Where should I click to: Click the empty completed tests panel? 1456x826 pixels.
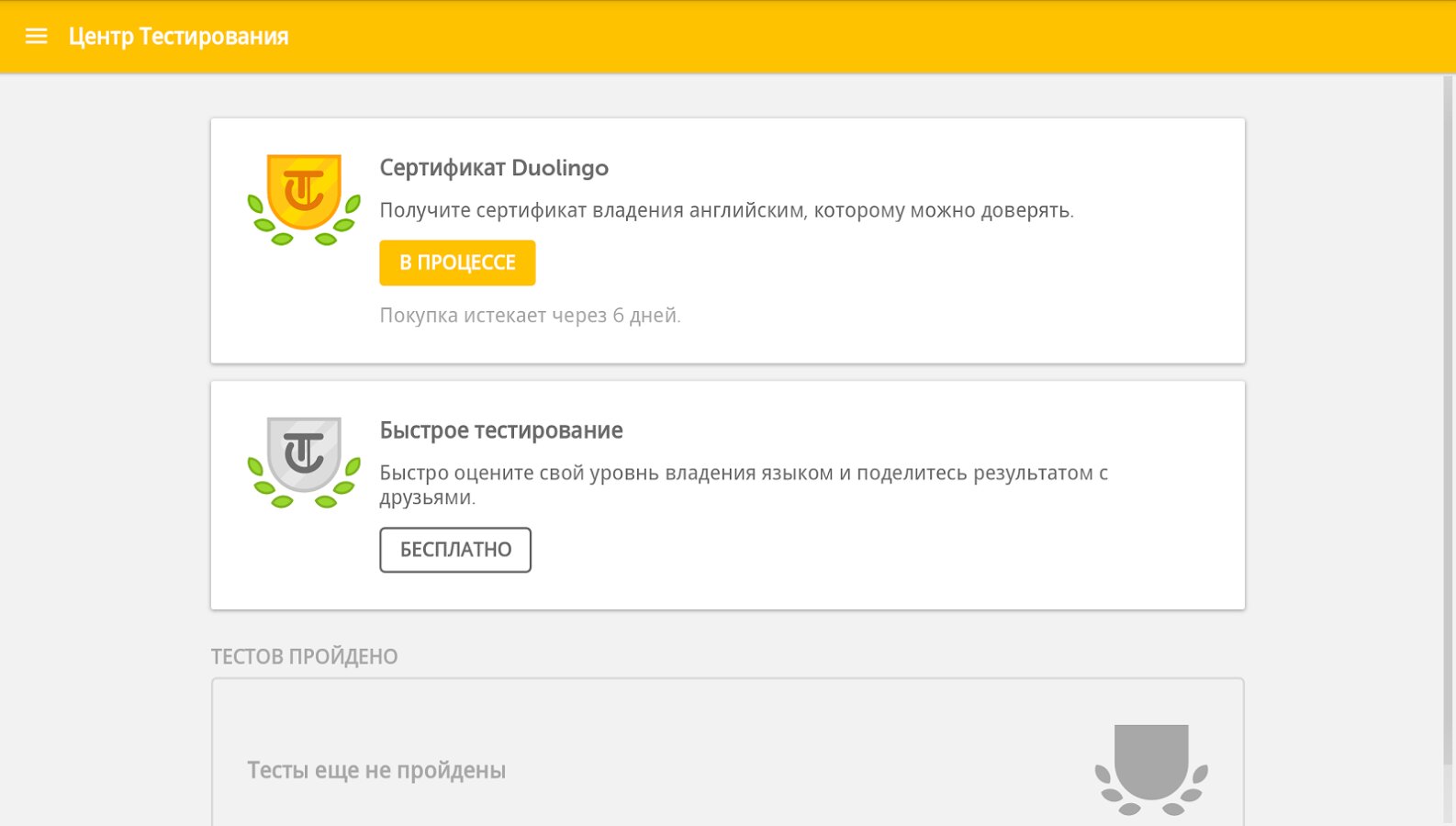(x=734, y=734)
